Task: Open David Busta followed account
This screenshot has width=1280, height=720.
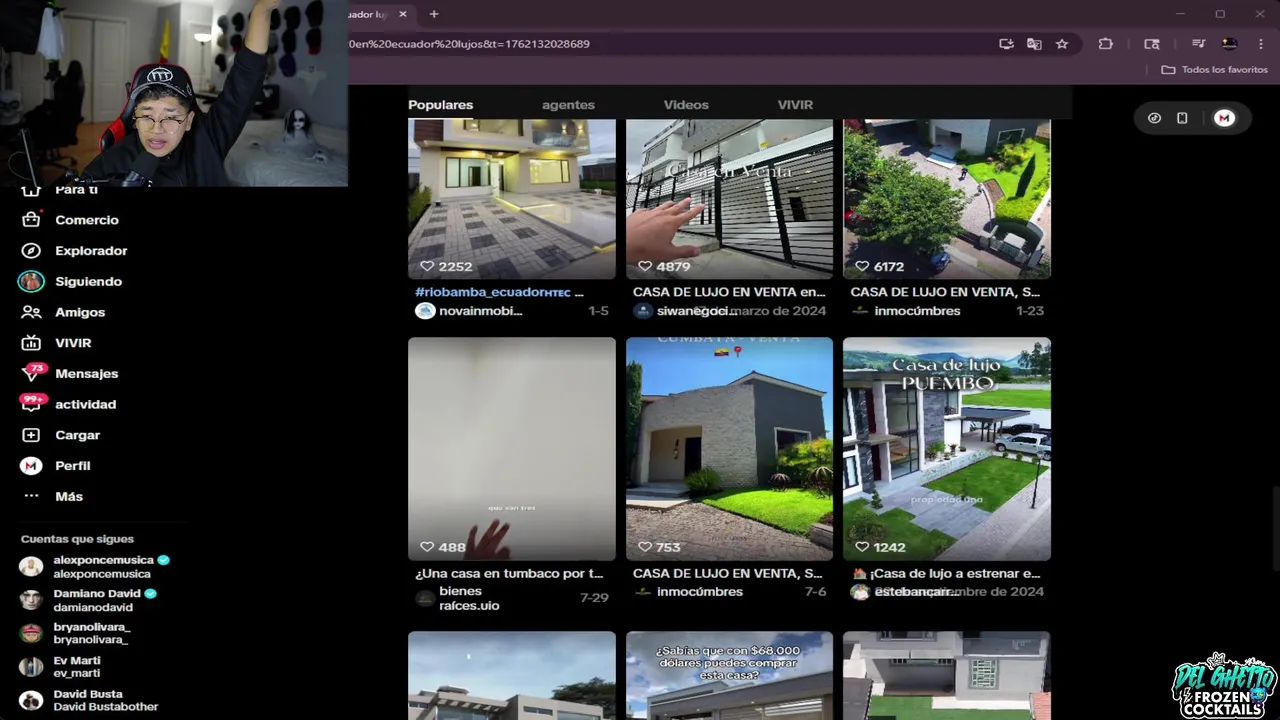Action: point(90,700)
